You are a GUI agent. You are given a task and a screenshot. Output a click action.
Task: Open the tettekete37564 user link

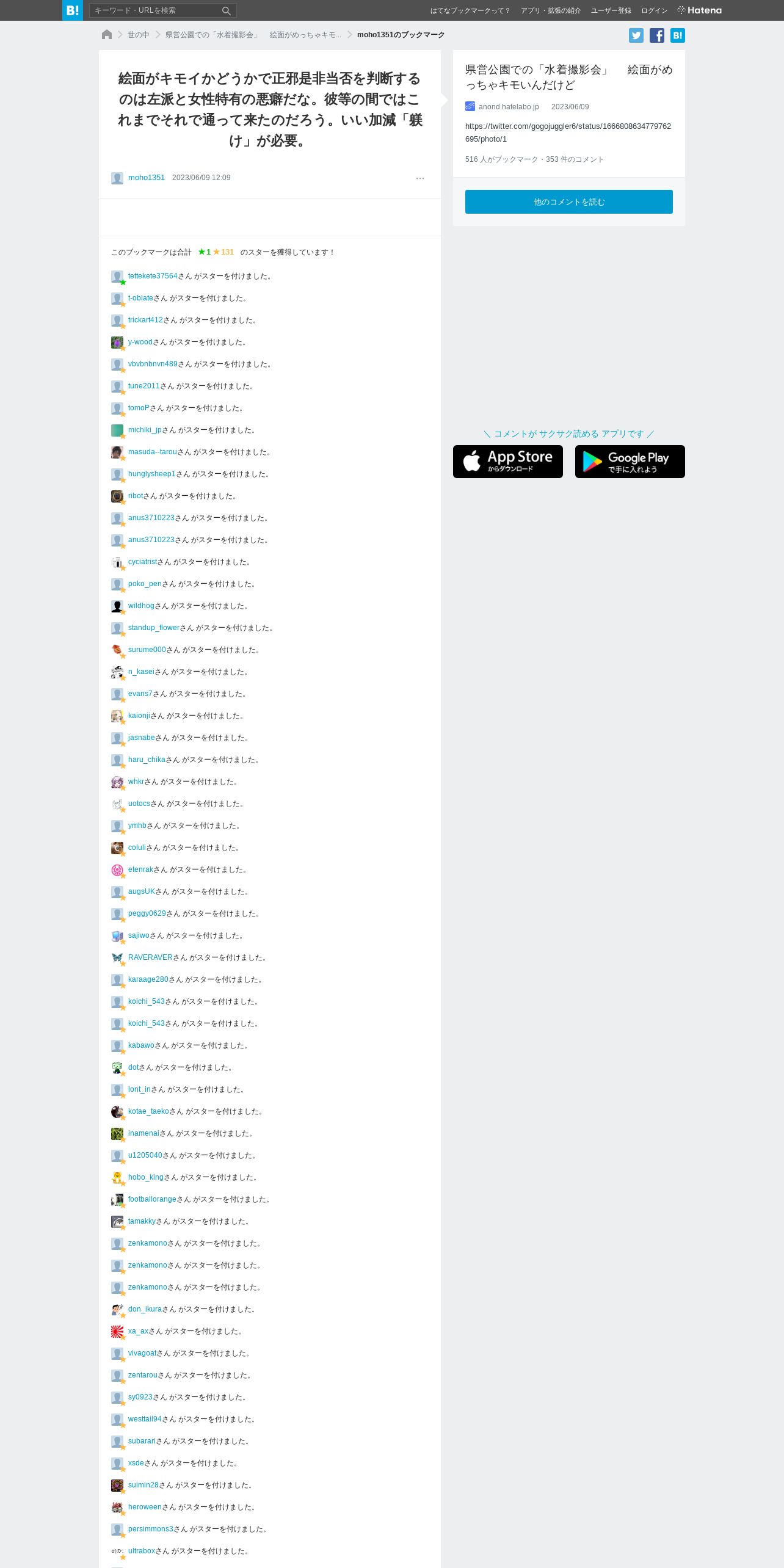[x=153, y=276]
